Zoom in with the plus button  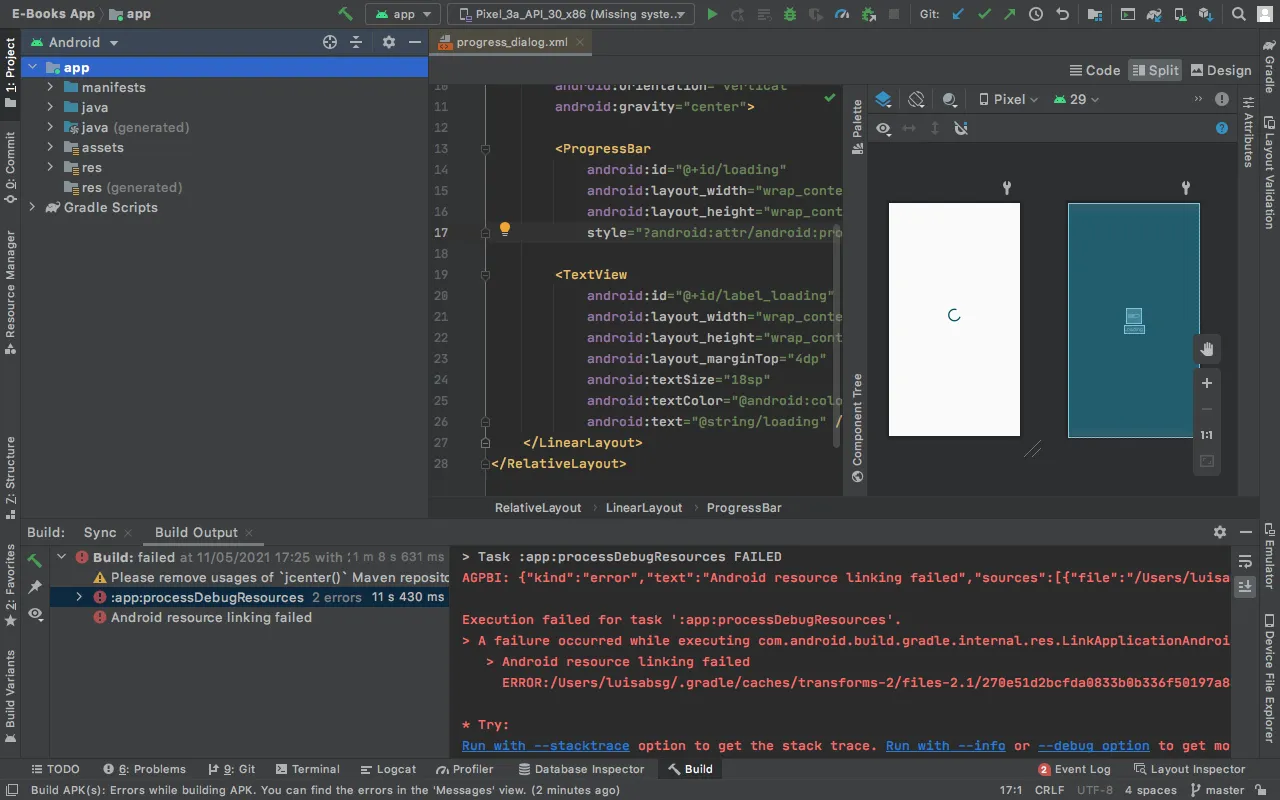click(x=1207, y=383)
